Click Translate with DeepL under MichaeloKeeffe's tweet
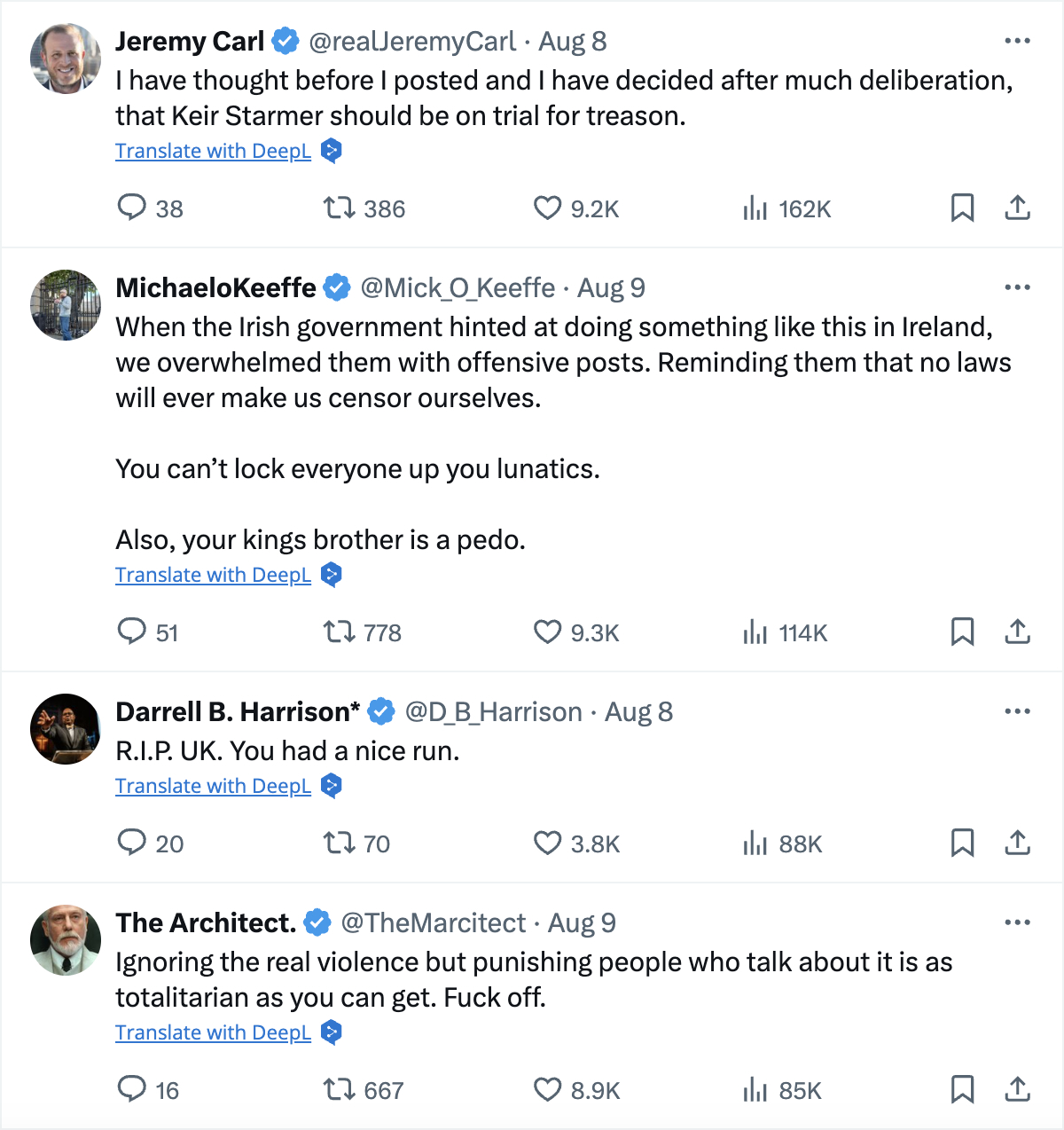Screen dimensions: 1064x1130 (x=213, y=575)
